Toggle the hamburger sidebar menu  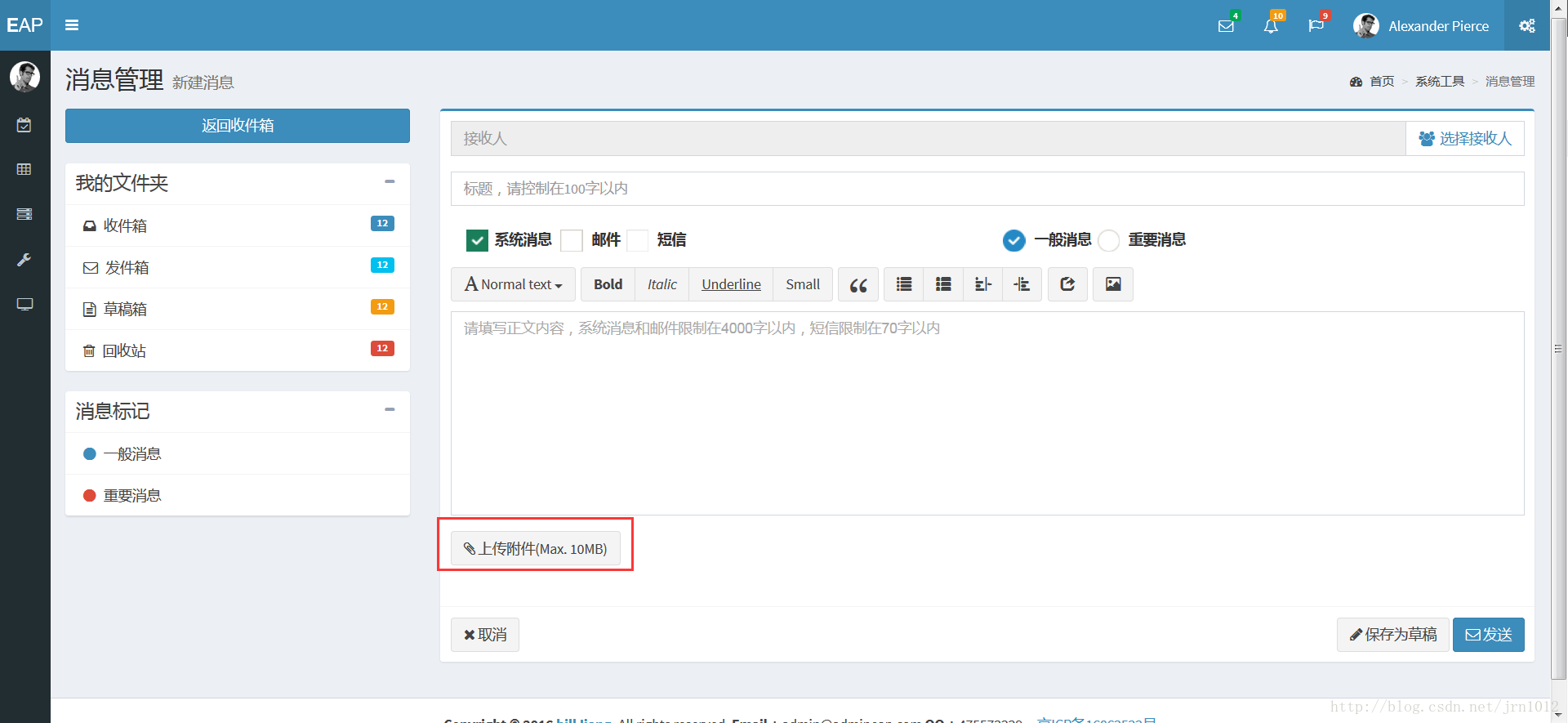tap(72, 25)
